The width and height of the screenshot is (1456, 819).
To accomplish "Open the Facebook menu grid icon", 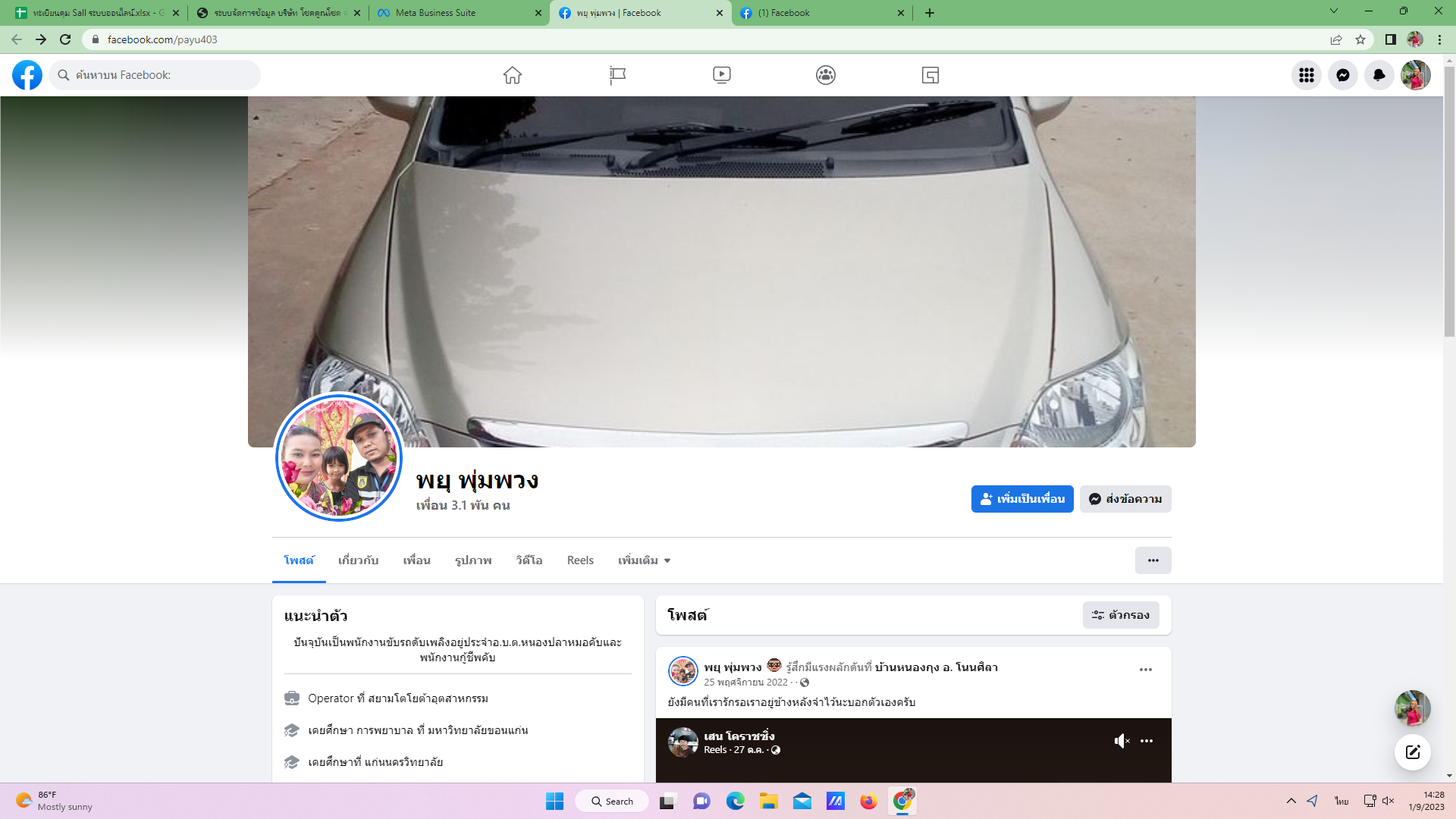I will click(1306, 75).
